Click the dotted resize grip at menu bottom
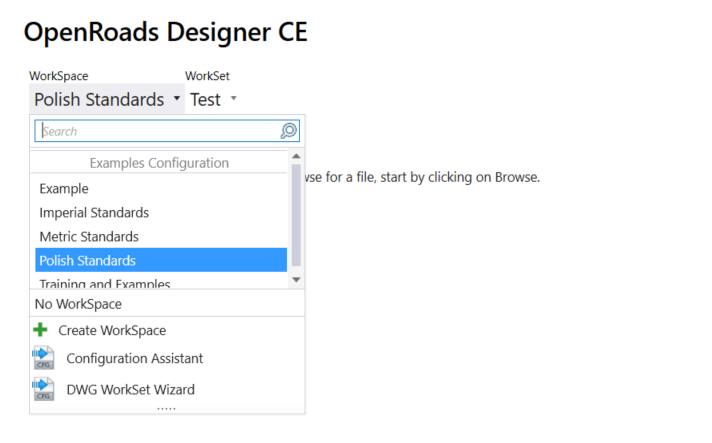 point(166,409)
